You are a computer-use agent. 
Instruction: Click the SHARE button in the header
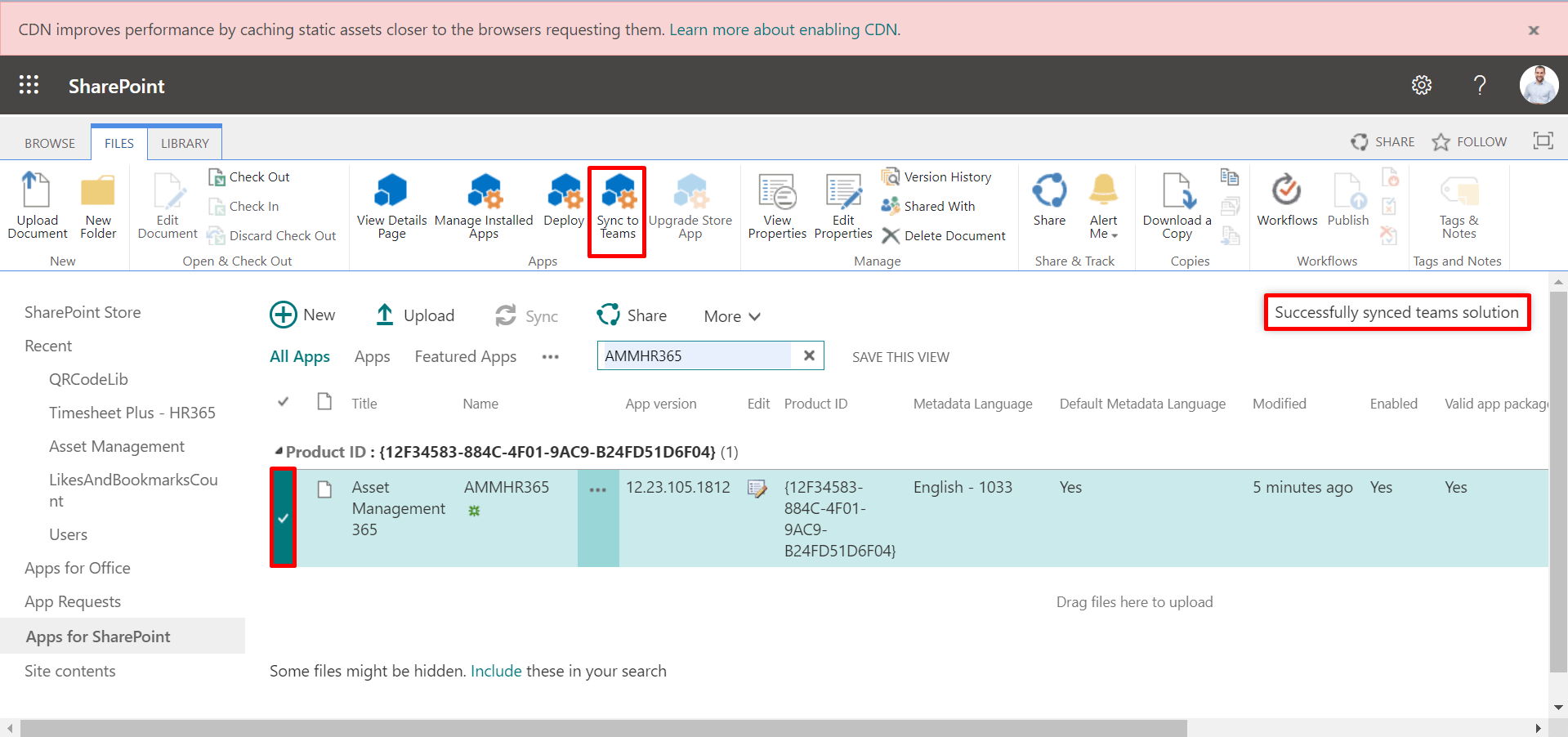pyautogui.click(x=1383, y=141)
